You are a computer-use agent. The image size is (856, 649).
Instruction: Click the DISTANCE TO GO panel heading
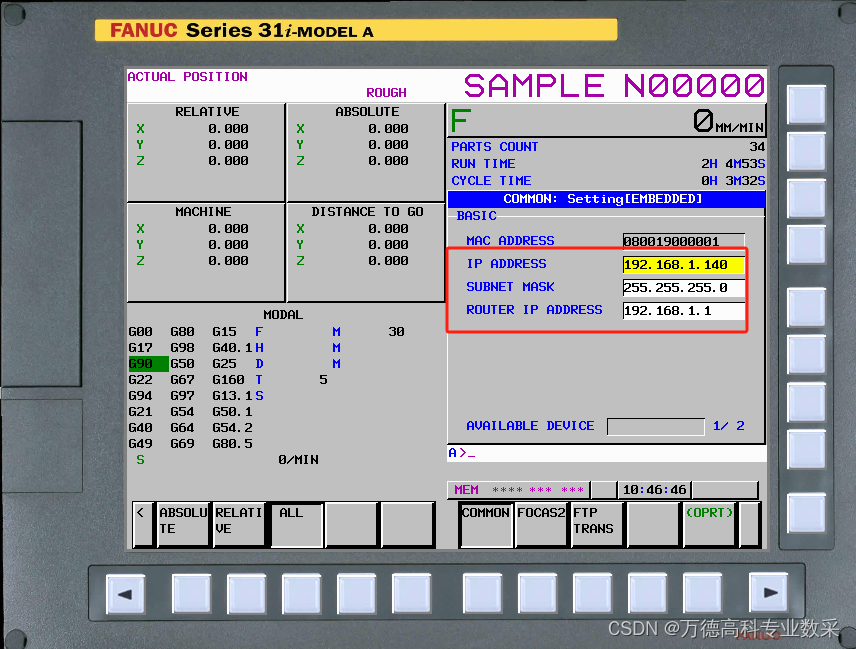click(x=367, y=212)
